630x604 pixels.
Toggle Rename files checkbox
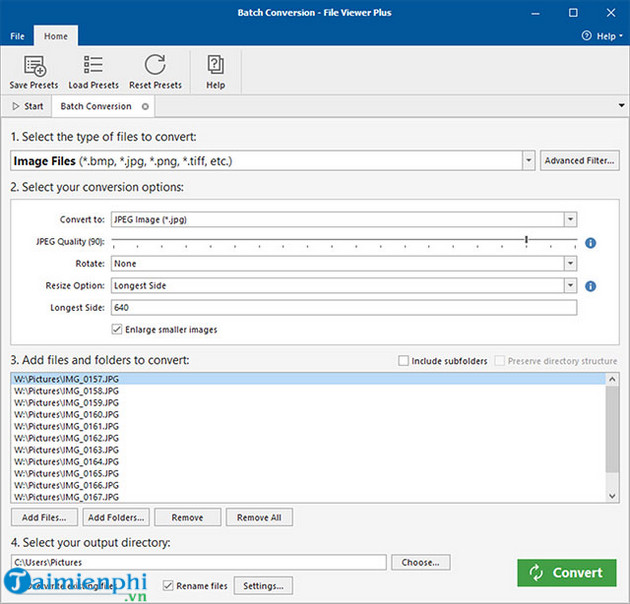(168, 585)
